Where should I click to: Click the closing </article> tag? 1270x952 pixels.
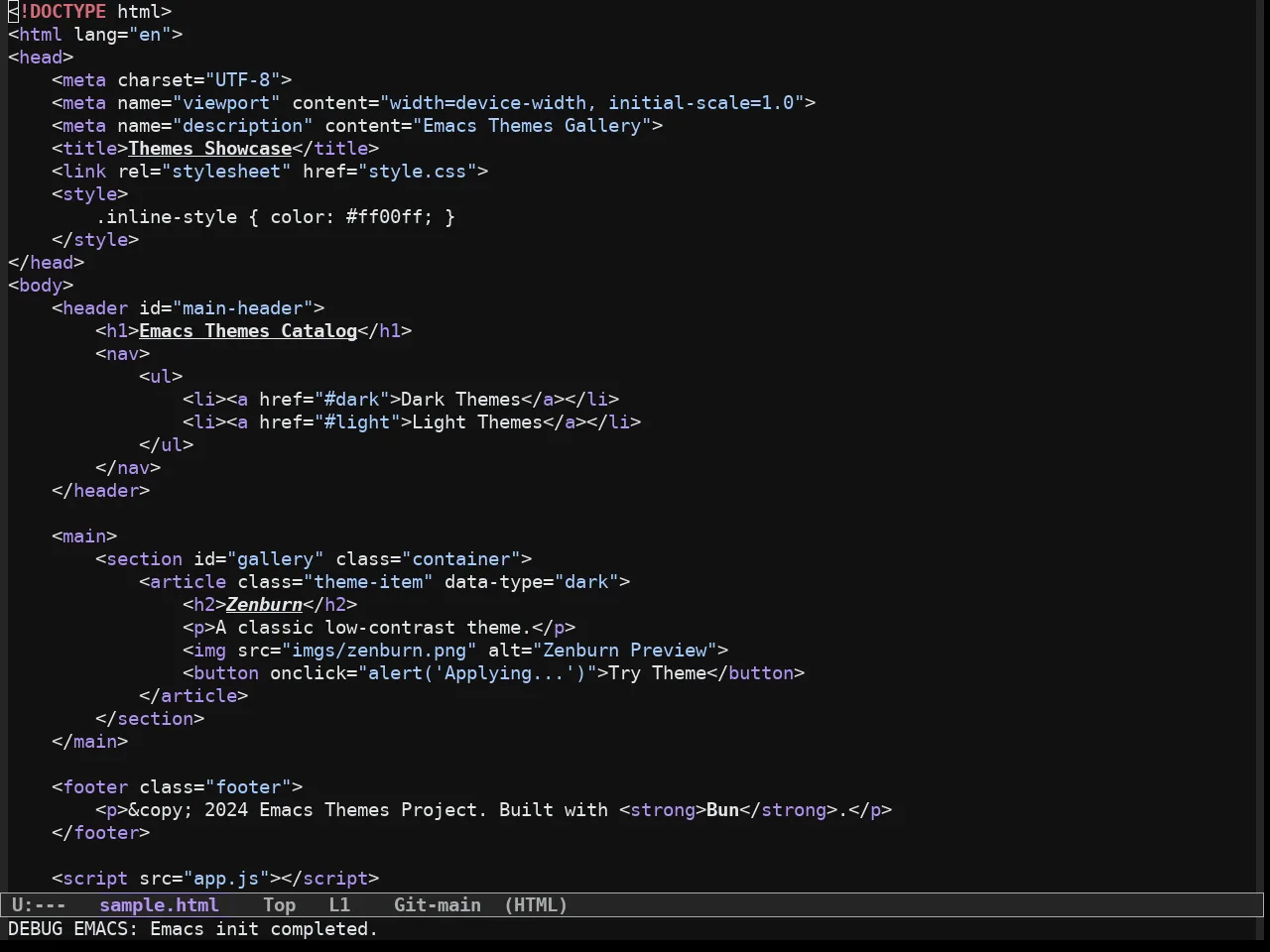tap(193, 696)
